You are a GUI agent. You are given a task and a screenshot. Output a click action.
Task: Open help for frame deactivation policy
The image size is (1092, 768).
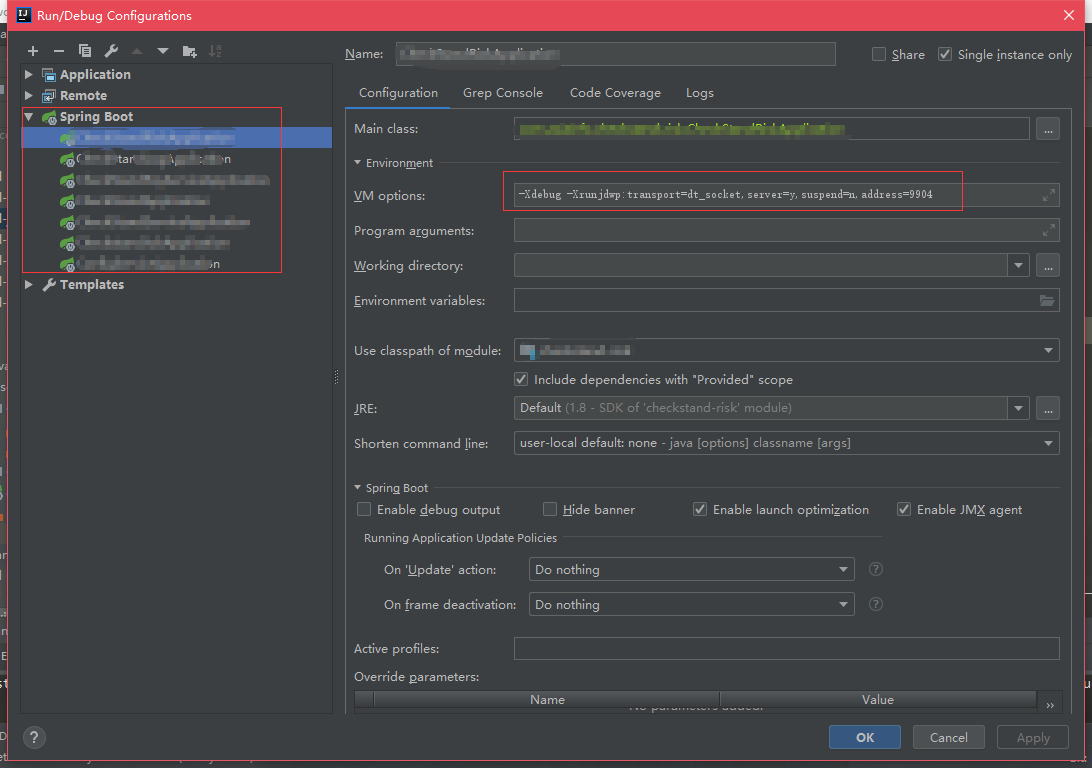876,604
